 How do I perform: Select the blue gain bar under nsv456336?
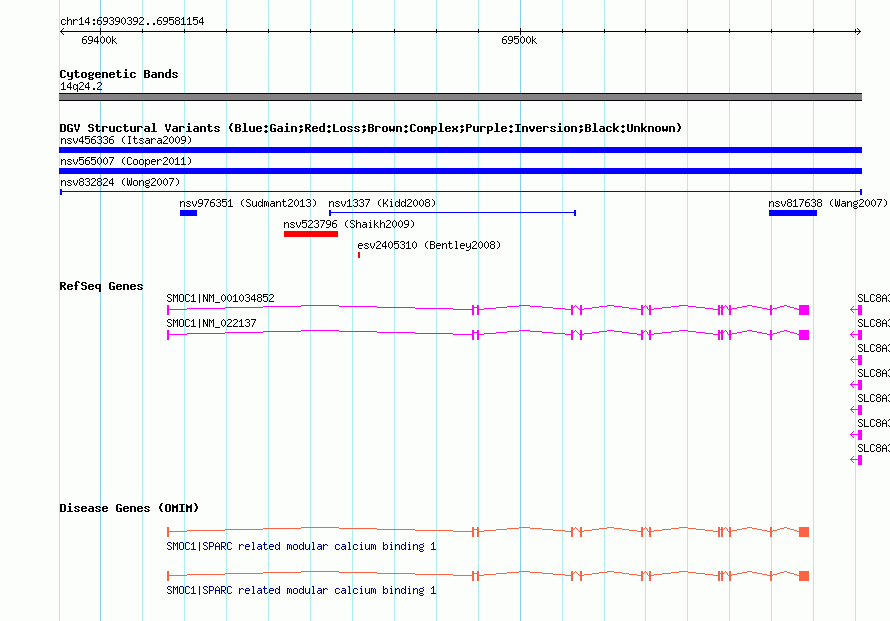click(x=460, y=150)
